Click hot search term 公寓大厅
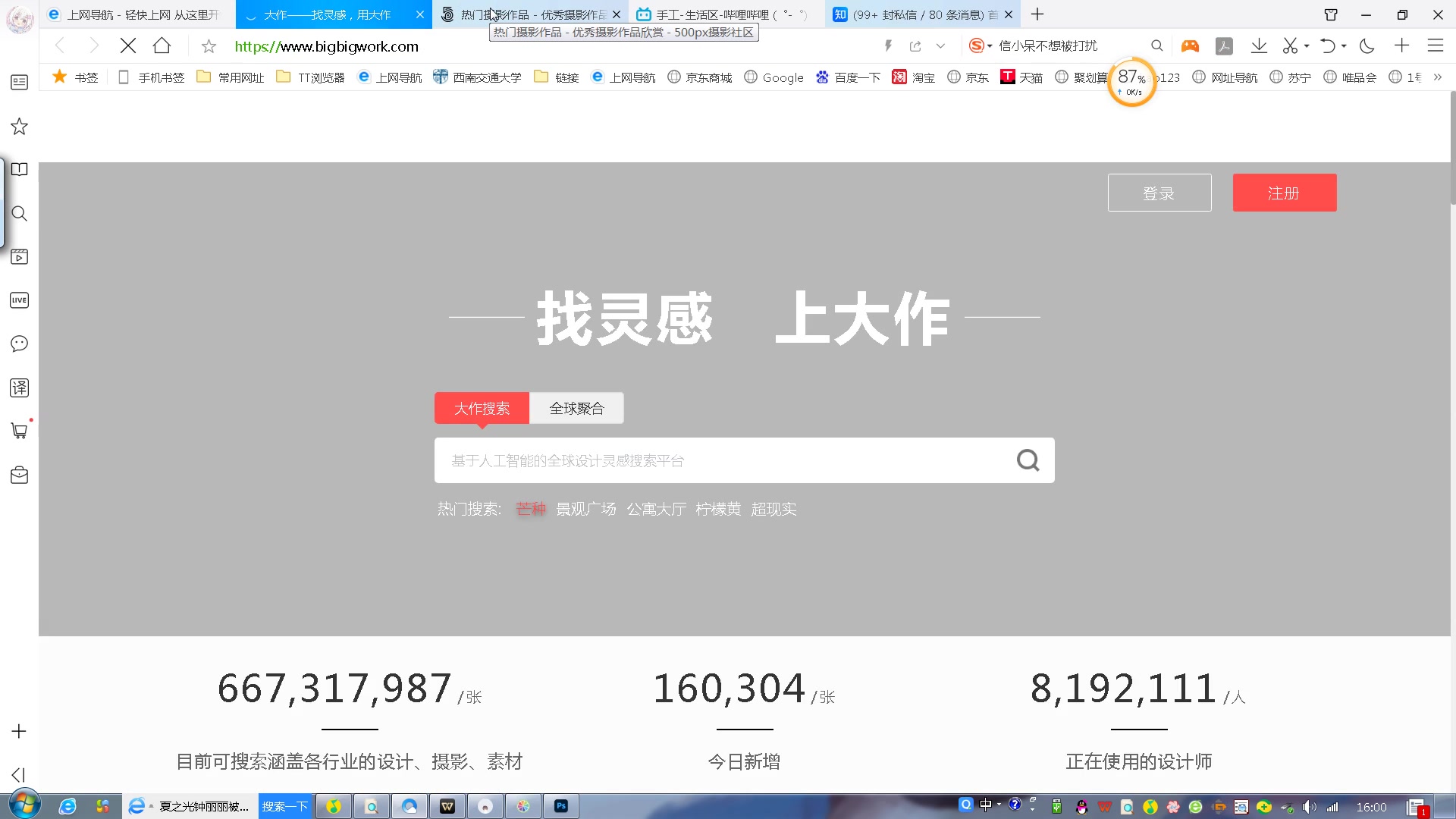This screenshot has width=1456, height=819. point(657,509)
